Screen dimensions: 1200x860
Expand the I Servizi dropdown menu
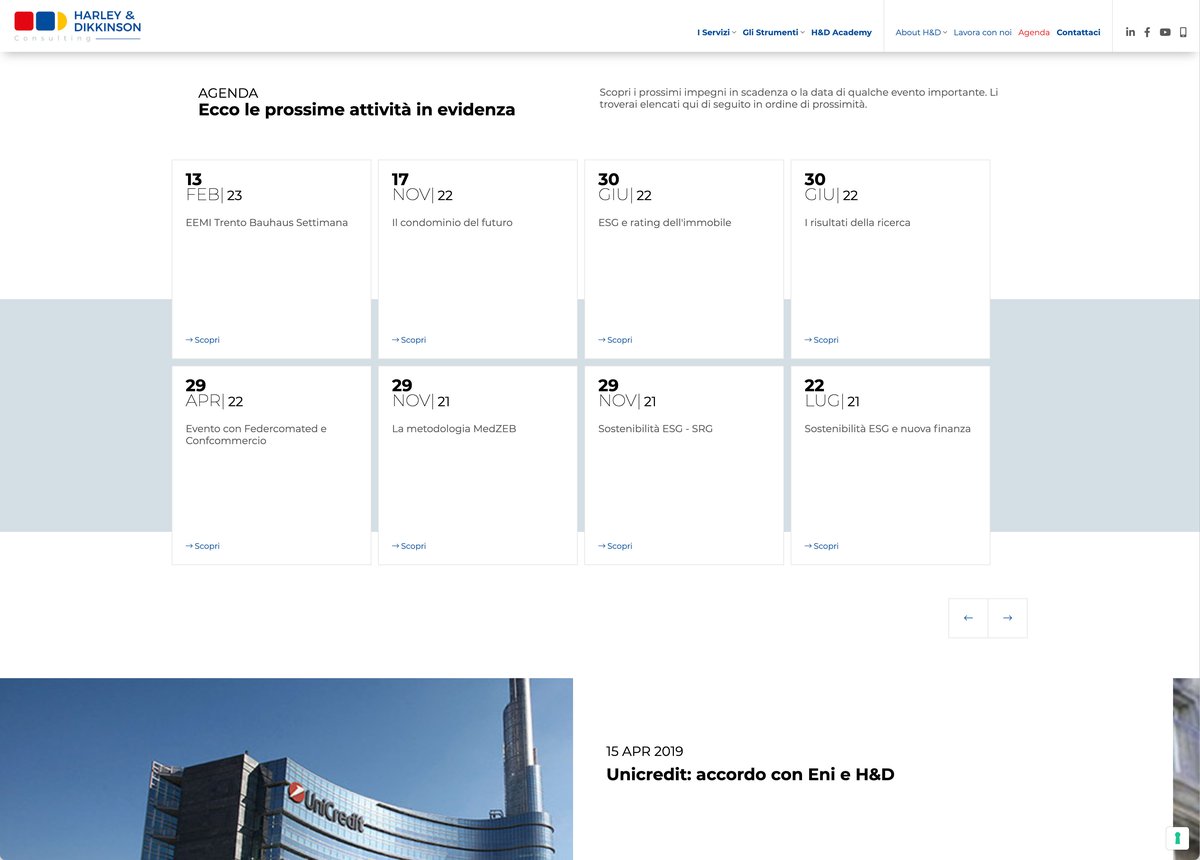(716, 32)
